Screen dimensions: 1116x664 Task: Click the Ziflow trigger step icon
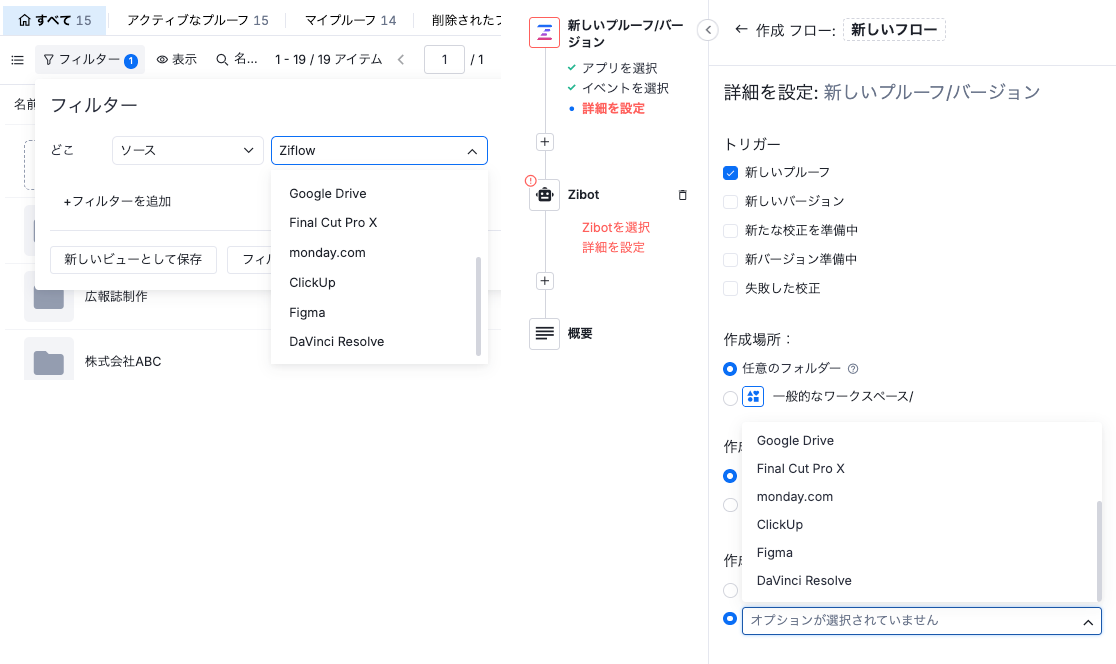544,32
